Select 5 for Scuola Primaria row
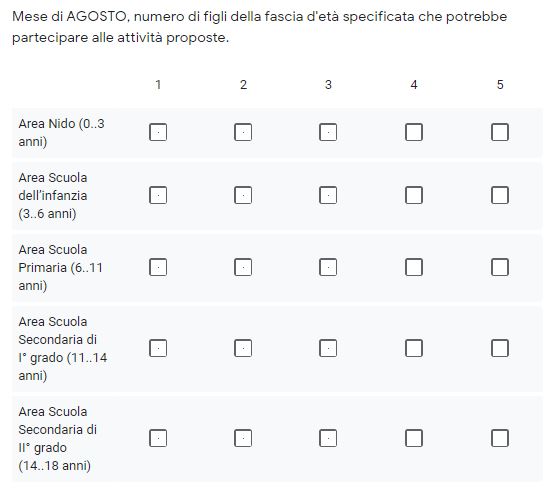The height and width of the screenshot is (499, 546). [500, 267]
